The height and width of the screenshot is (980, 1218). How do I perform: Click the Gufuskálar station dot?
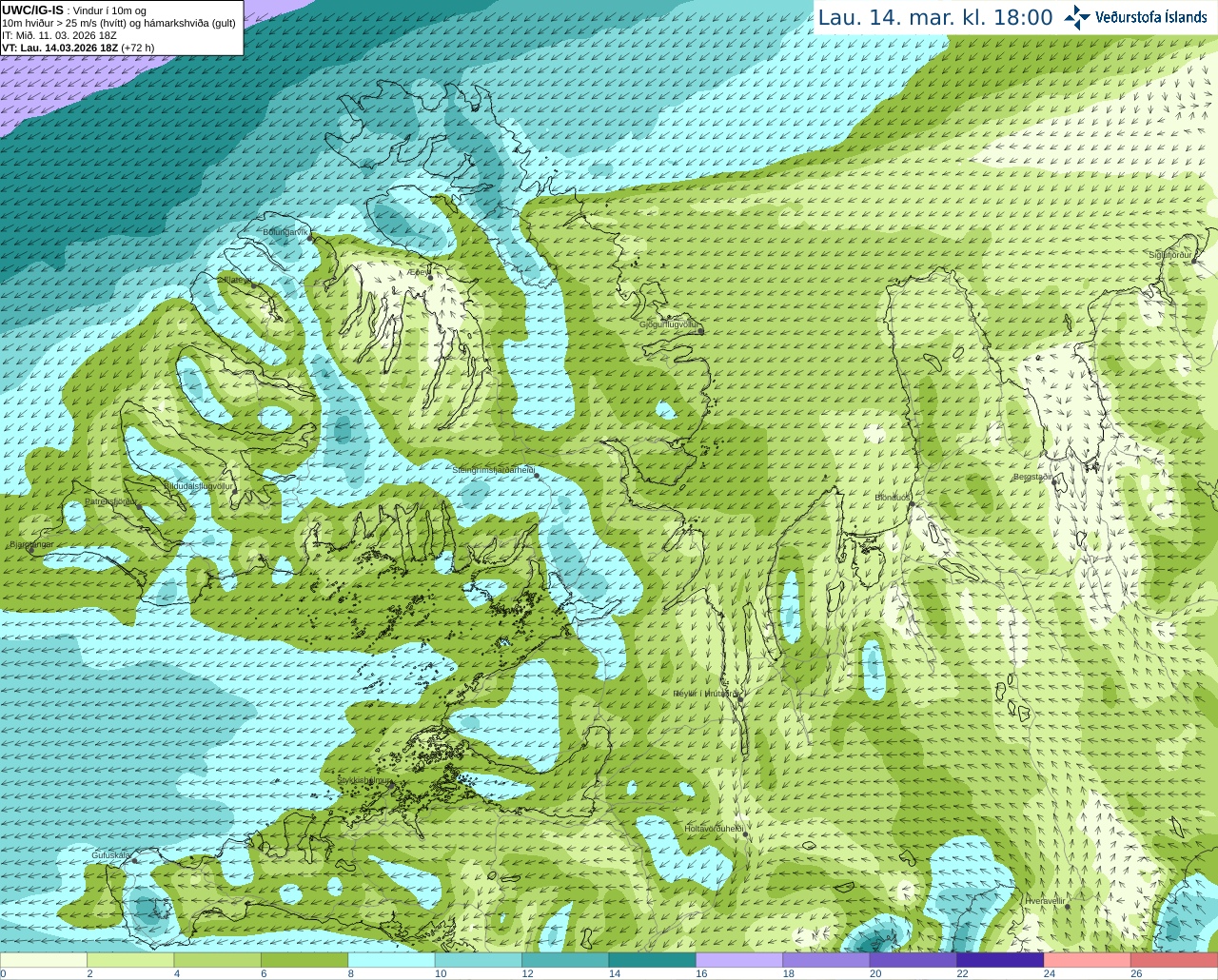[134, 861]
